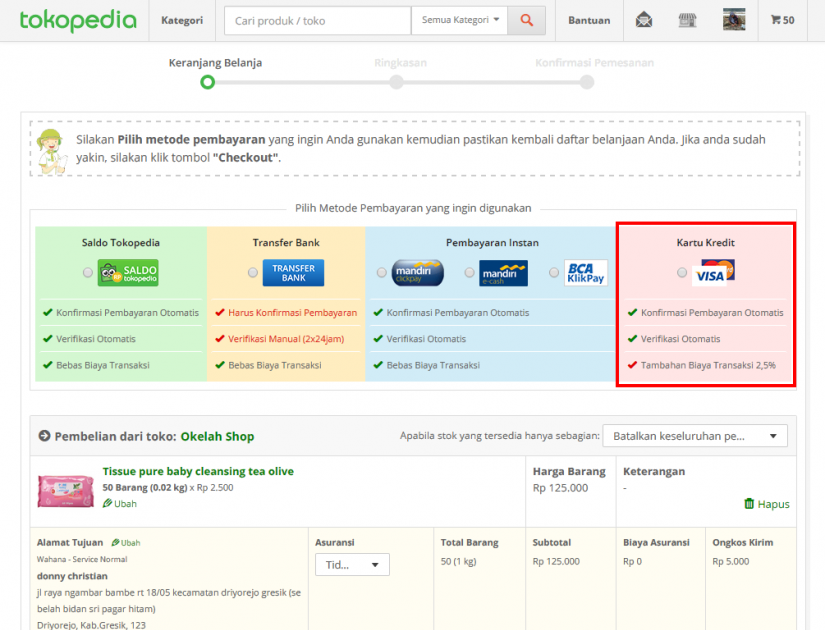Click the Ringkasan step marker
Screen dimensions: 825x630
coord(396,82)
